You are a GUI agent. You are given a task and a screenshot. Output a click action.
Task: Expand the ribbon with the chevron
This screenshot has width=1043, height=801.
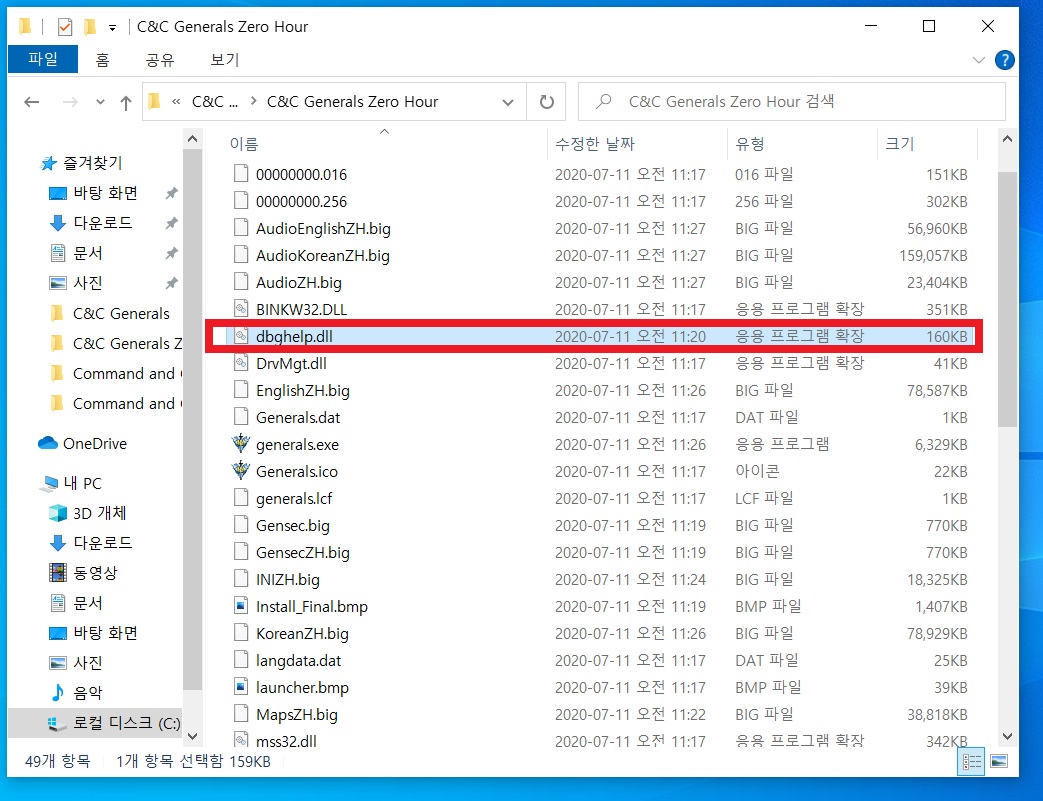tap(978, 60)
